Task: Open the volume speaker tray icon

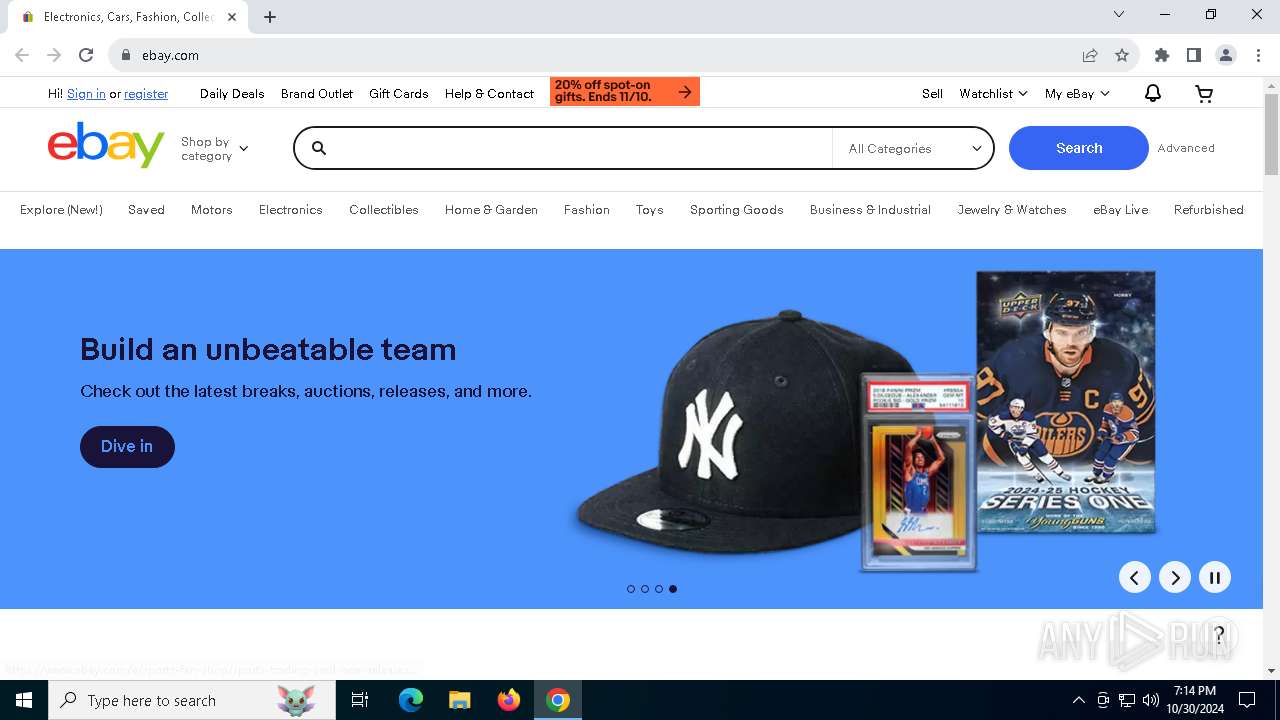Action: click(x=1151, y=700)
